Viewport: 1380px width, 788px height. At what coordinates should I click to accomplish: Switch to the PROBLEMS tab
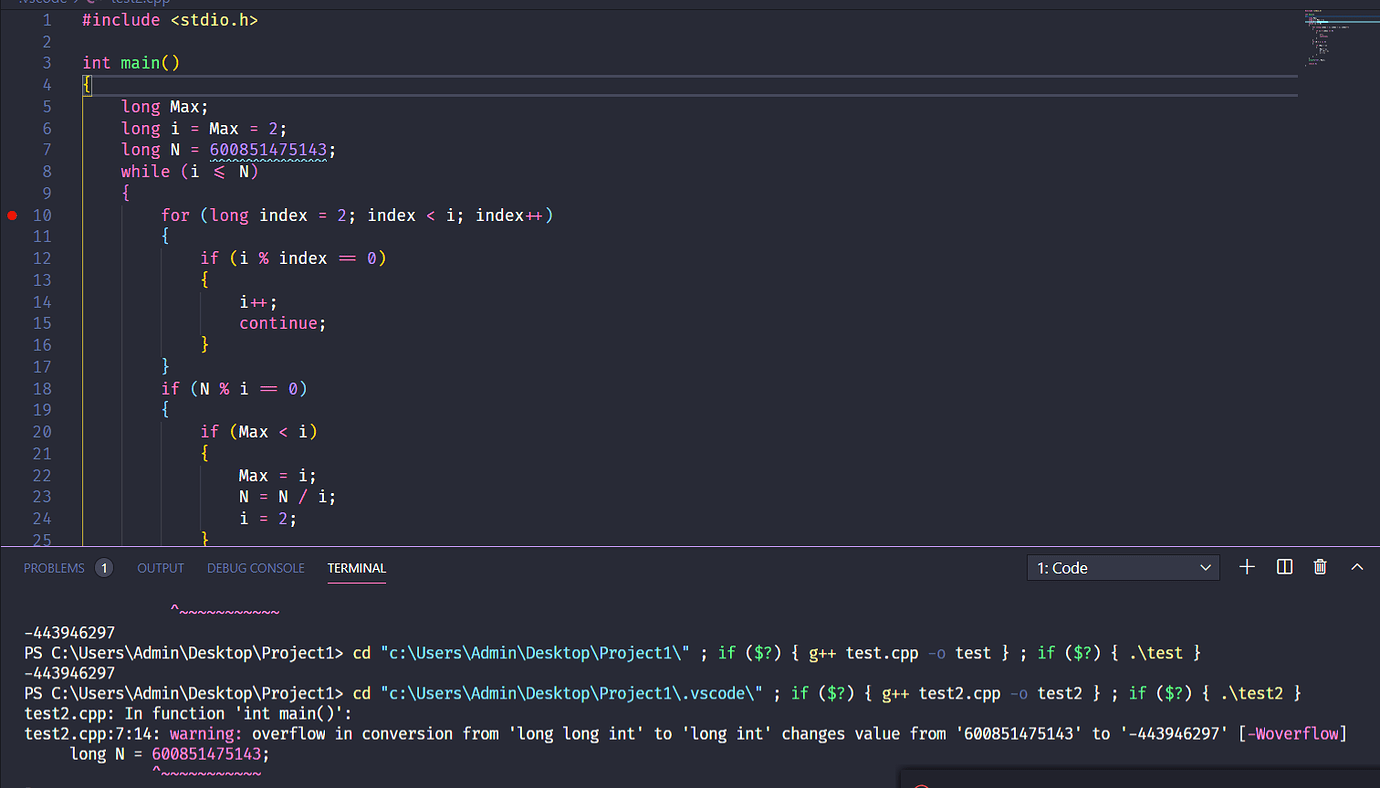click(x=54, y=568)
